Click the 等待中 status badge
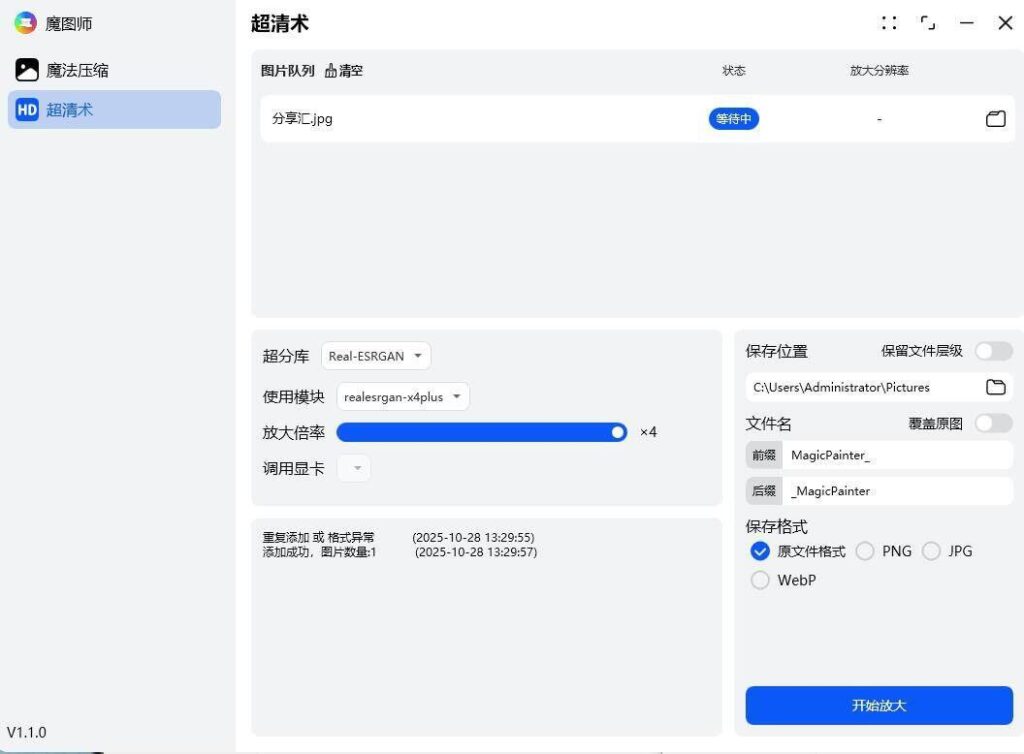 click(734, 118)
